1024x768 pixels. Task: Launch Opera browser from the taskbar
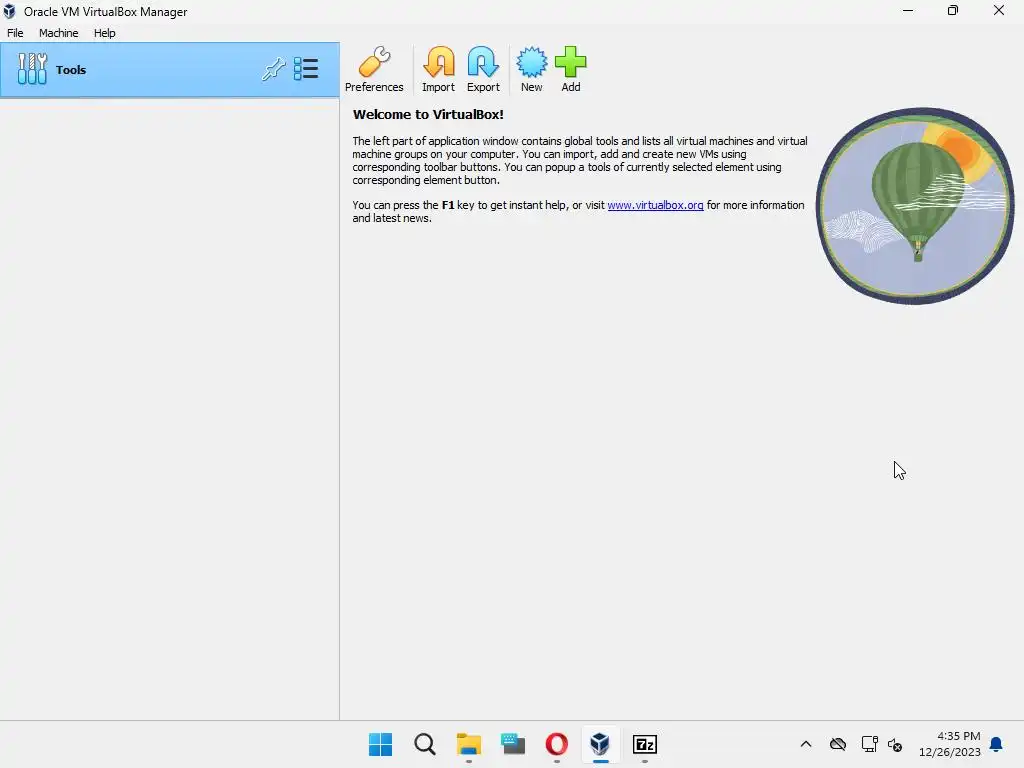(x=556, y=744)
